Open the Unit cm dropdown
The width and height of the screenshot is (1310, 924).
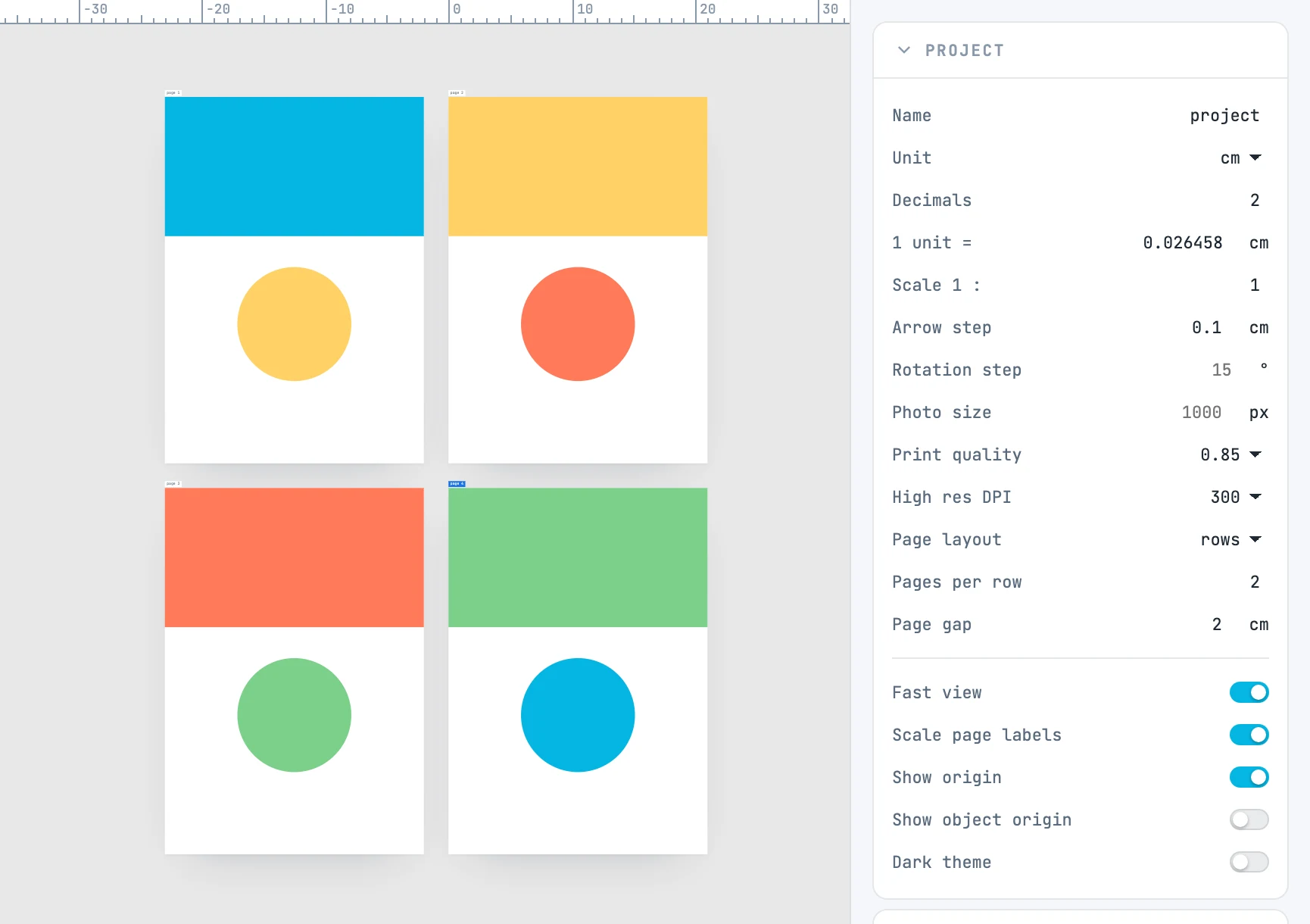click(x=1240, y=158)
